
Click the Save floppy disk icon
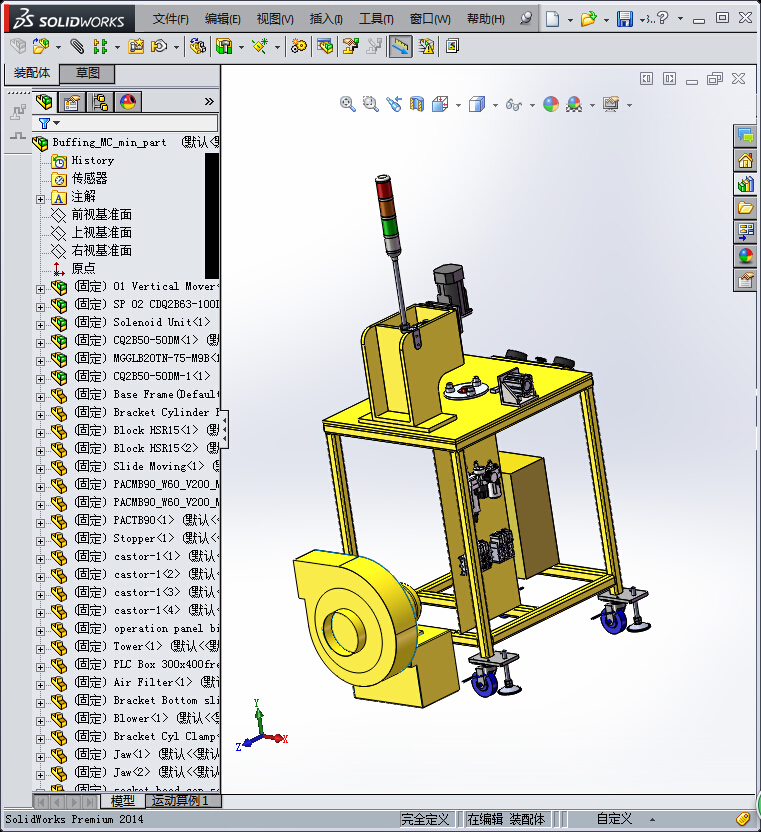(625, 19)
